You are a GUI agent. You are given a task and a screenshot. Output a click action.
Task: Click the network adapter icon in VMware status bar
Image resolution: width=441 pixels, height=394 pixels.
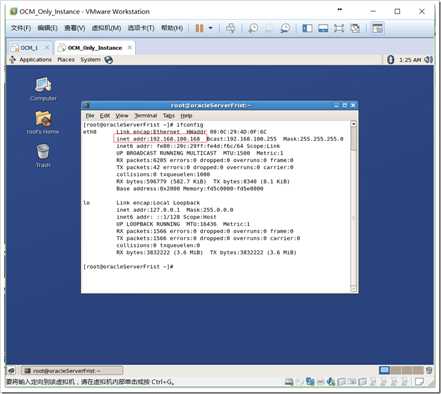[x=310, y=382]
